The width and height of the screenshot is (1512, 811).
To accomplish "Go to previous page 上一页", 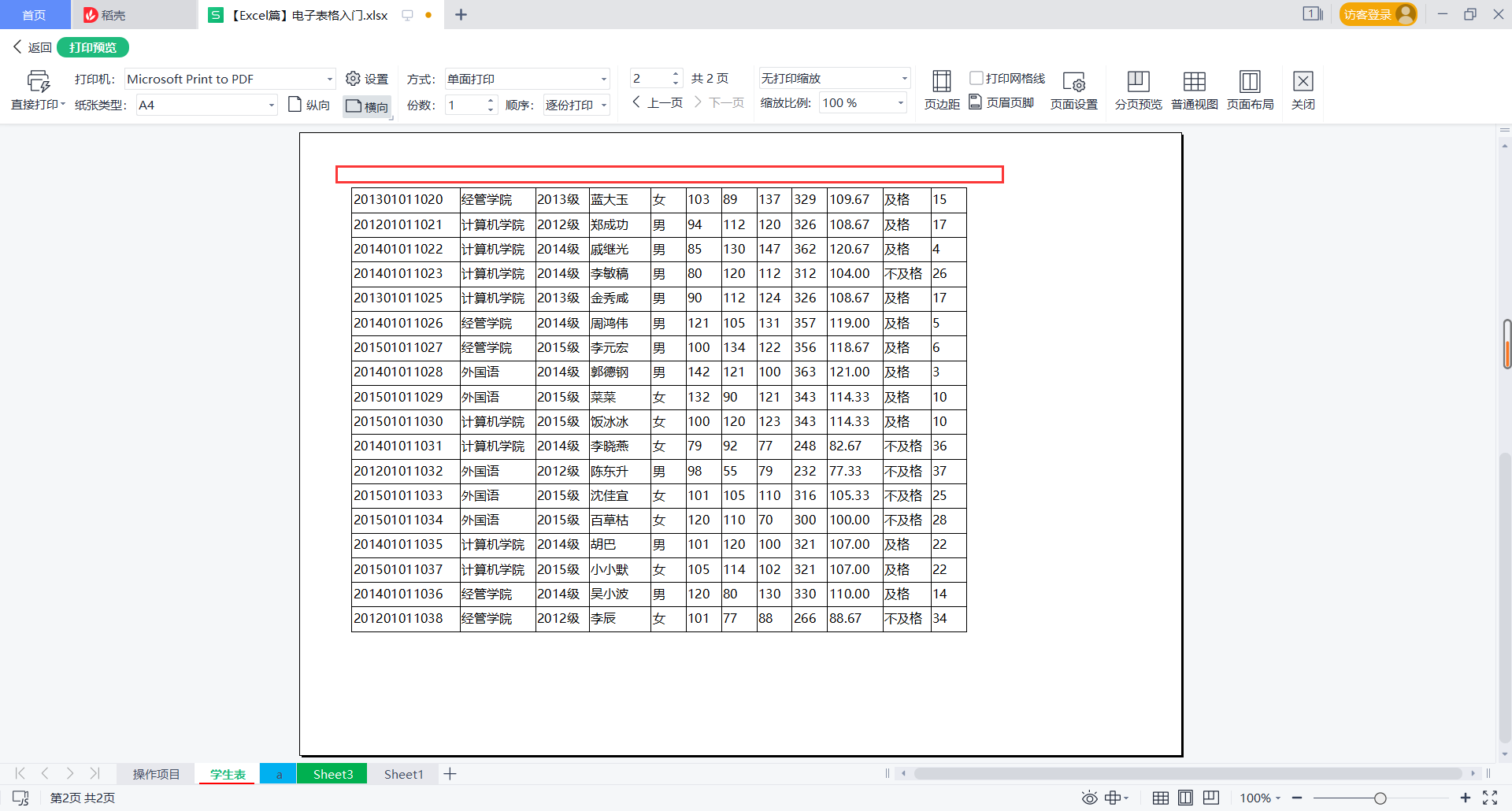I will pyautogui.click(x=658, y=102).
